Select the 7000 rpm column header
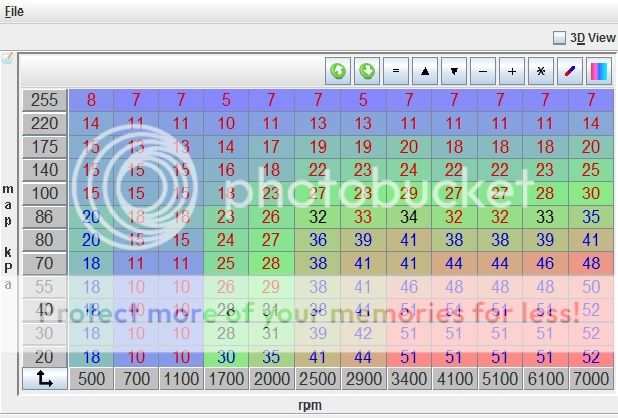Viewport: 618px width, 418px height. 590,380
